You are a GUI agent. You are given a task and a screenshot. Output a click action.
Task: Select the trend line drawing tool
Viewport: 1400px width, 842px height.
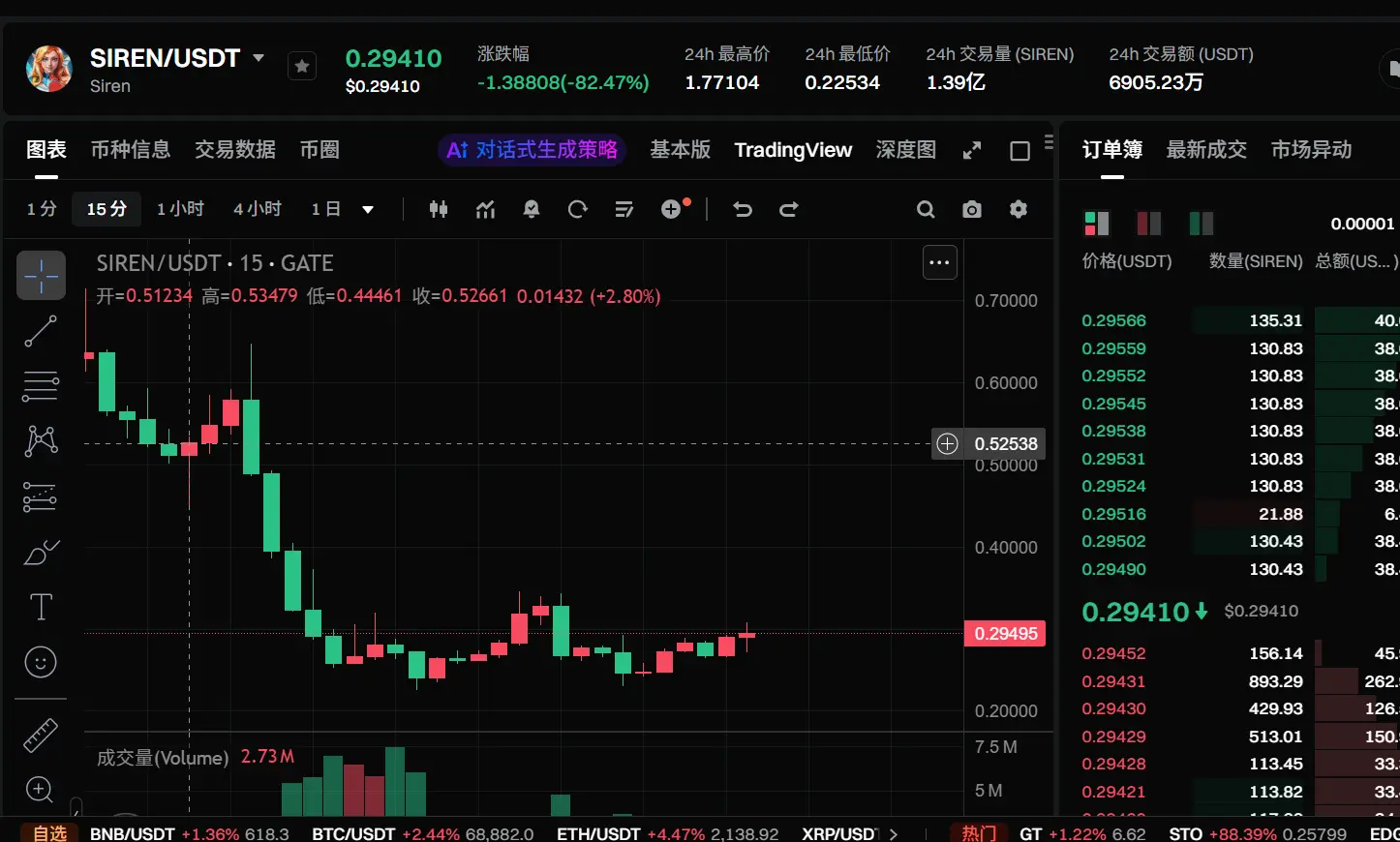coord(41,331)
